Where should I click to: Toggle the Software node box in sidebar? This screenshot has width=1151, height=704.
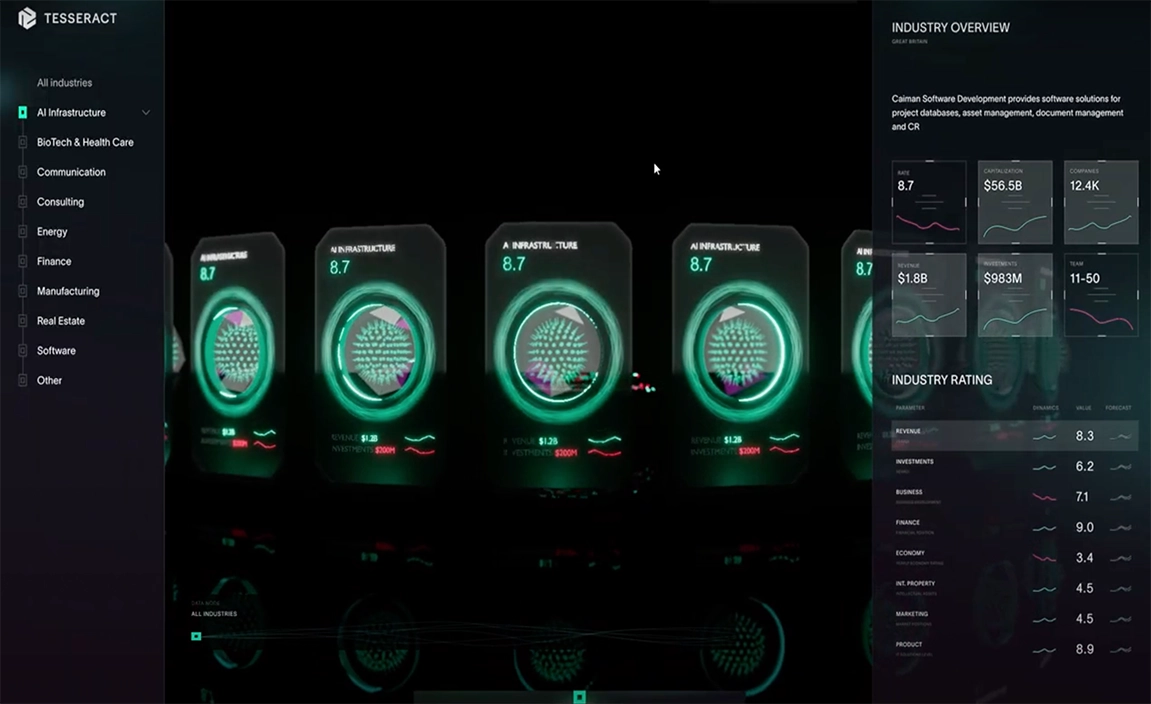click(23, 351)
